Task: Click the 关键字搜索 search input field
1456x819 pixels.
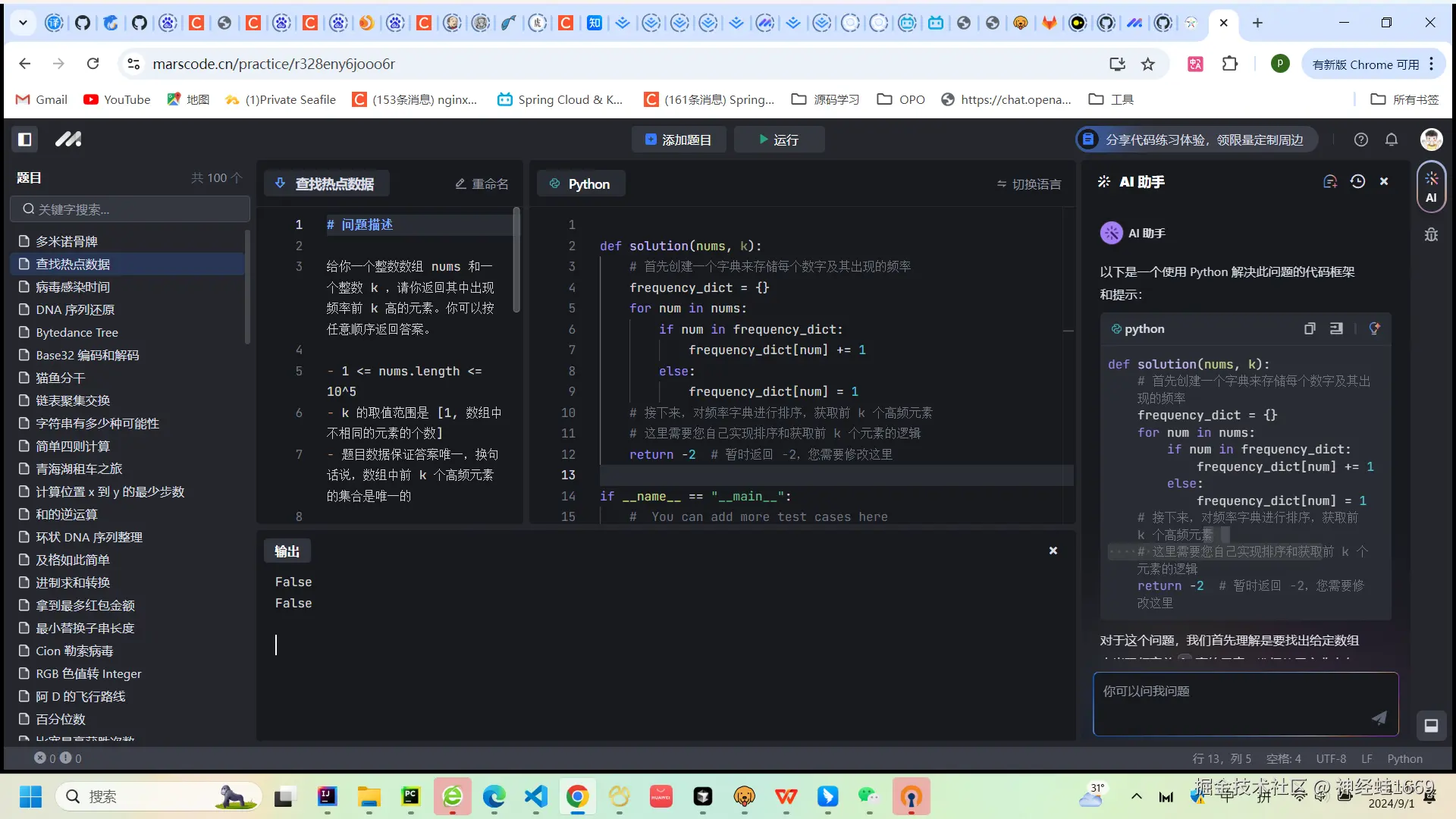Action: [129, 209]
